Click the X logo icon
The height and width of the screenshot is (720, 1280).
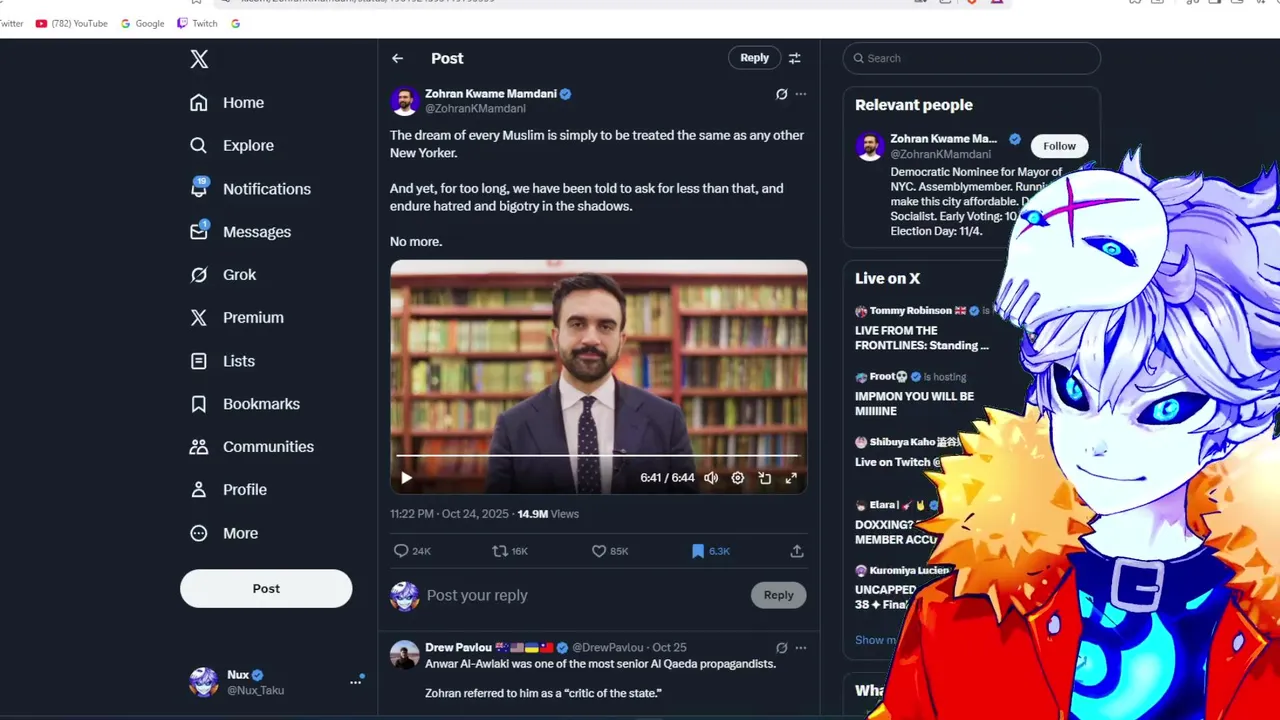tap(199, 59)
